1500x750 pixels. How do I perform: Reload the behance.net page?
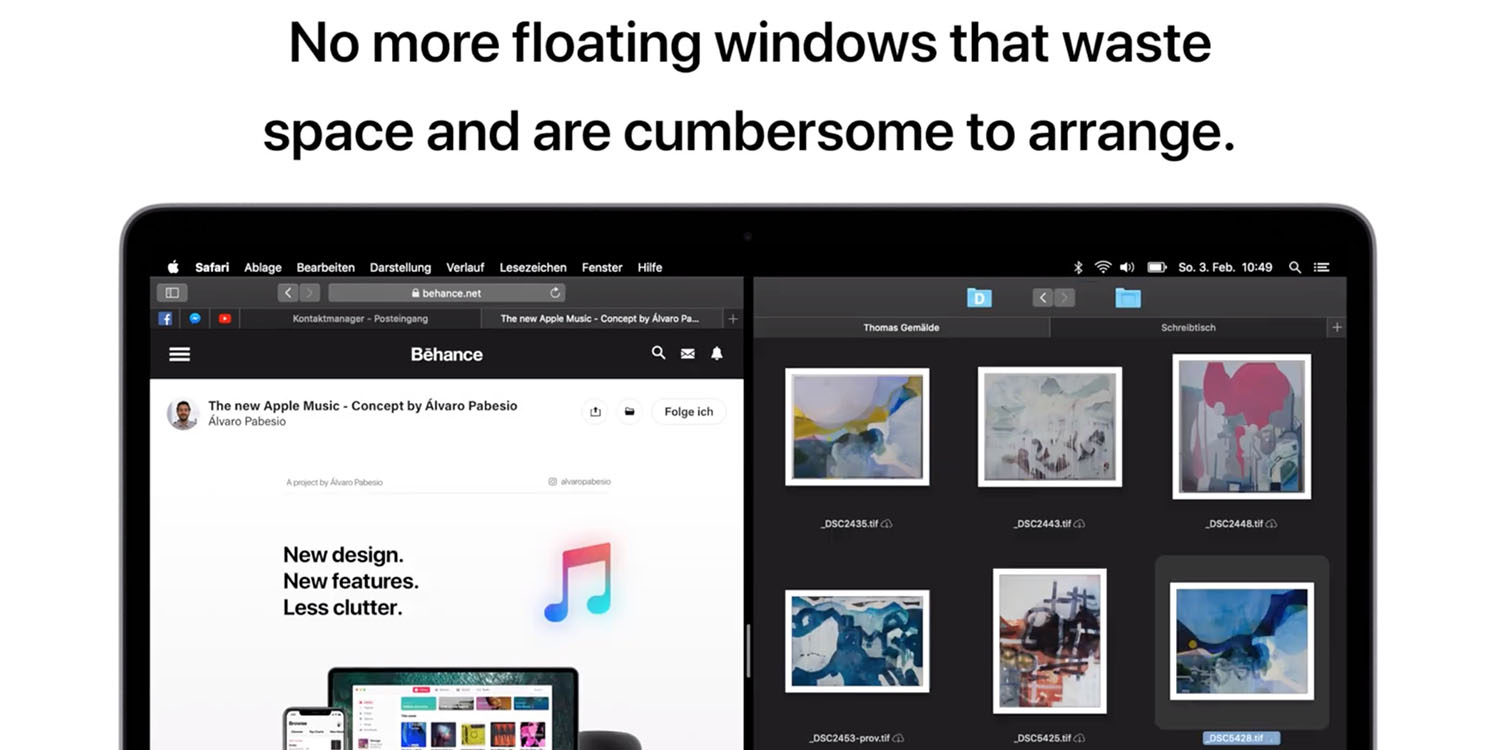pyautogui.click(x=555, y=293)
